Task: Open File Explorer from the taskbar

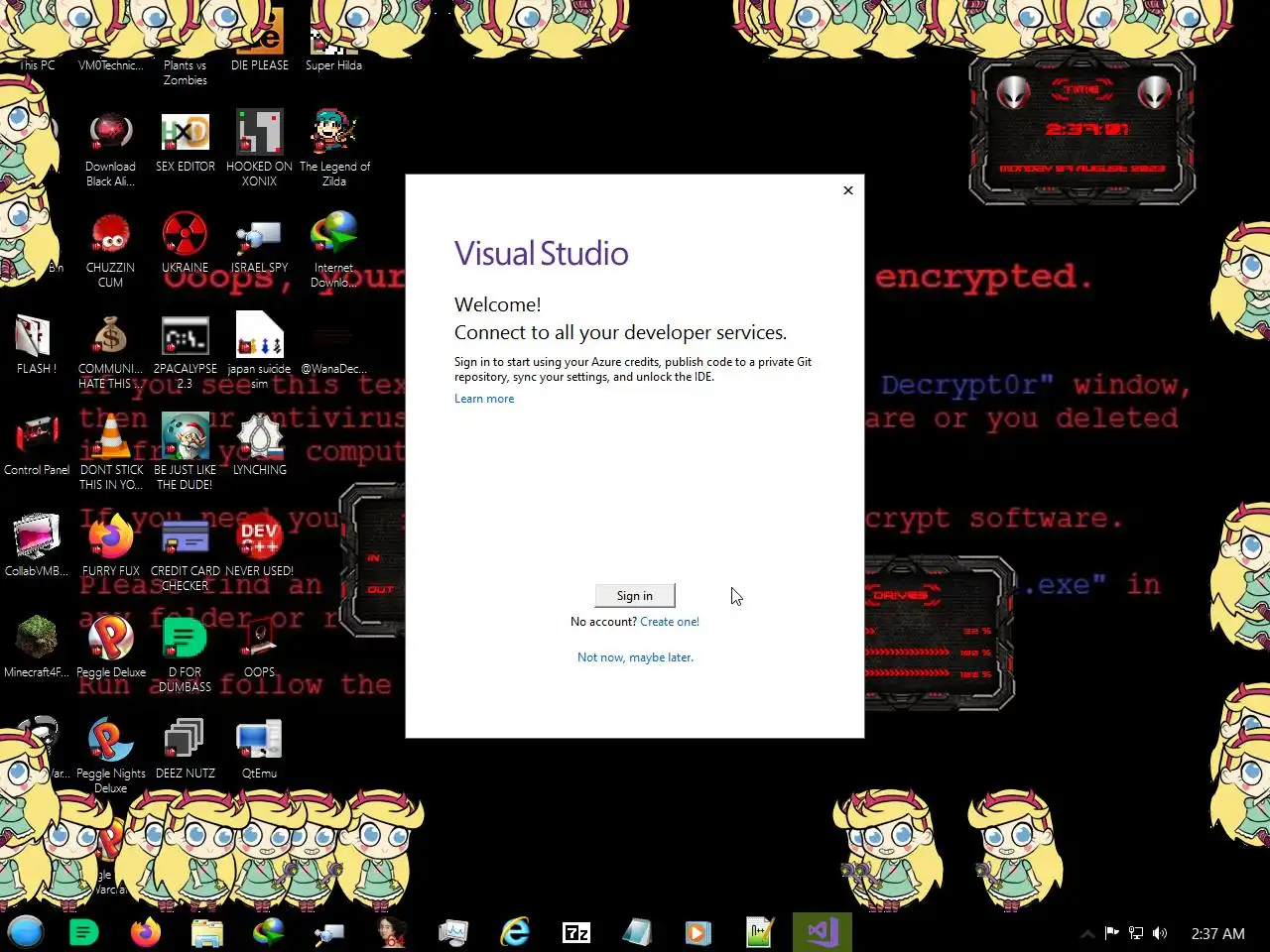Action: coord(207,932)
